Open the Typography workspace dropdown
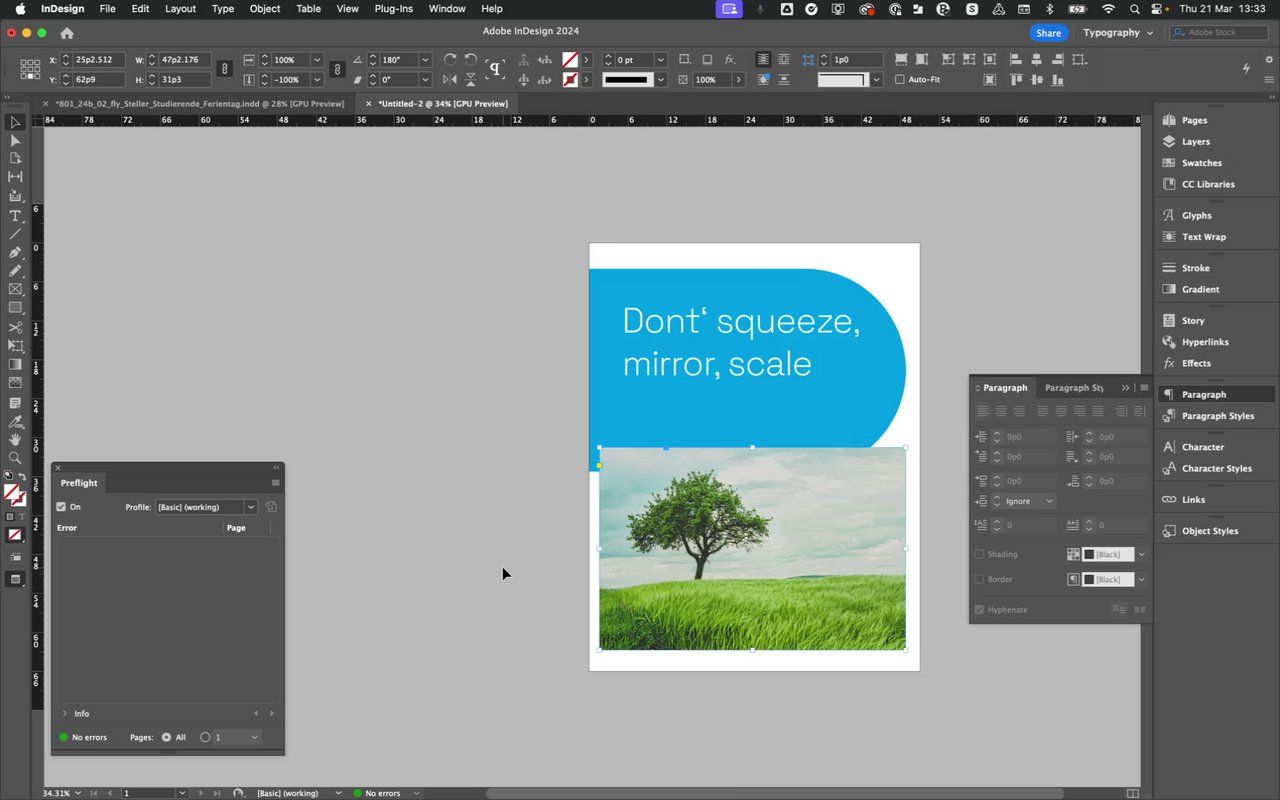 coord(1117,33)
